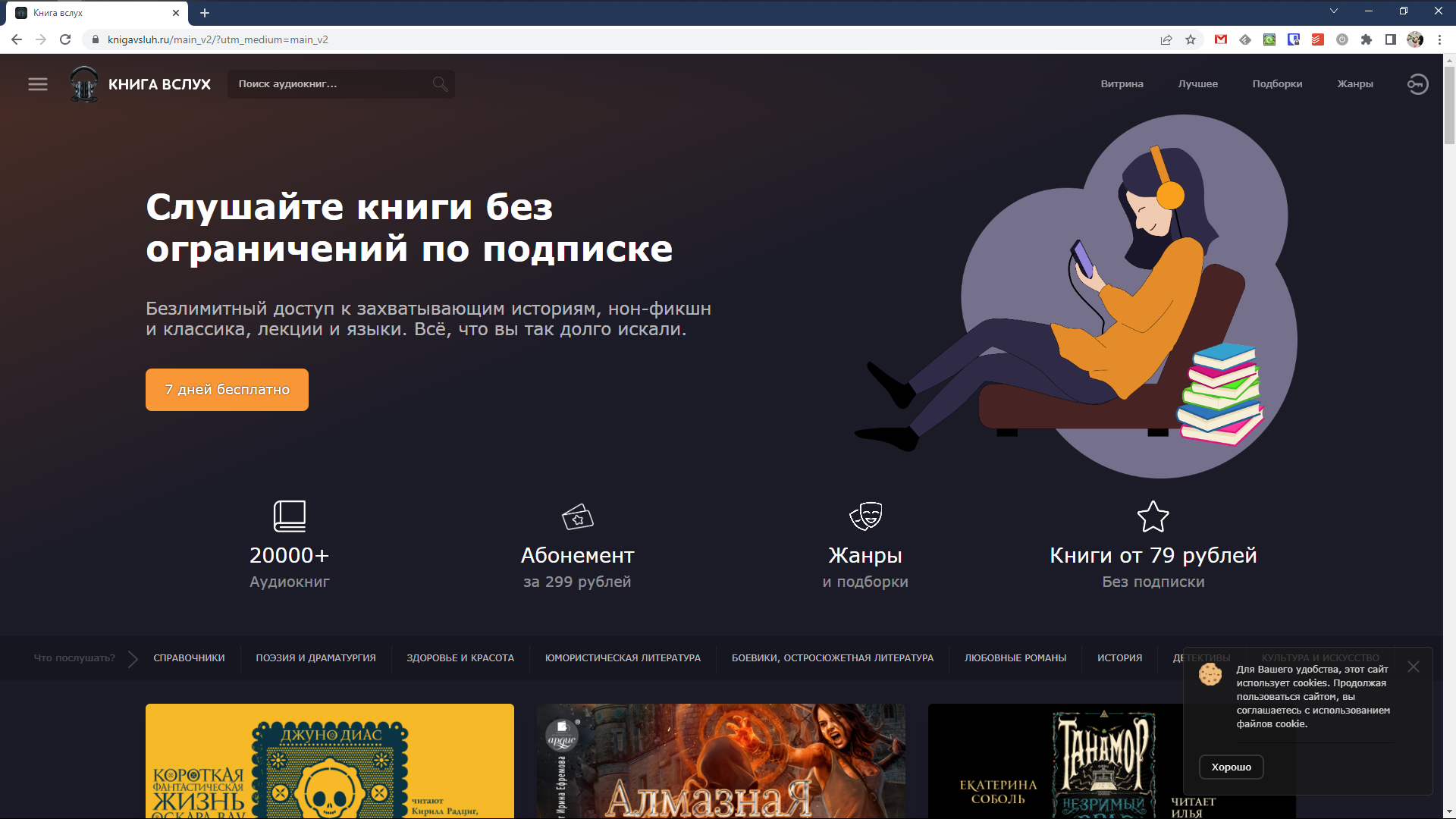Image resolution: width=1456 pixels, height=819 pixels.
Task: Click the star icon above Книги от 79 рублей
Action: (x=1153, y=517)
